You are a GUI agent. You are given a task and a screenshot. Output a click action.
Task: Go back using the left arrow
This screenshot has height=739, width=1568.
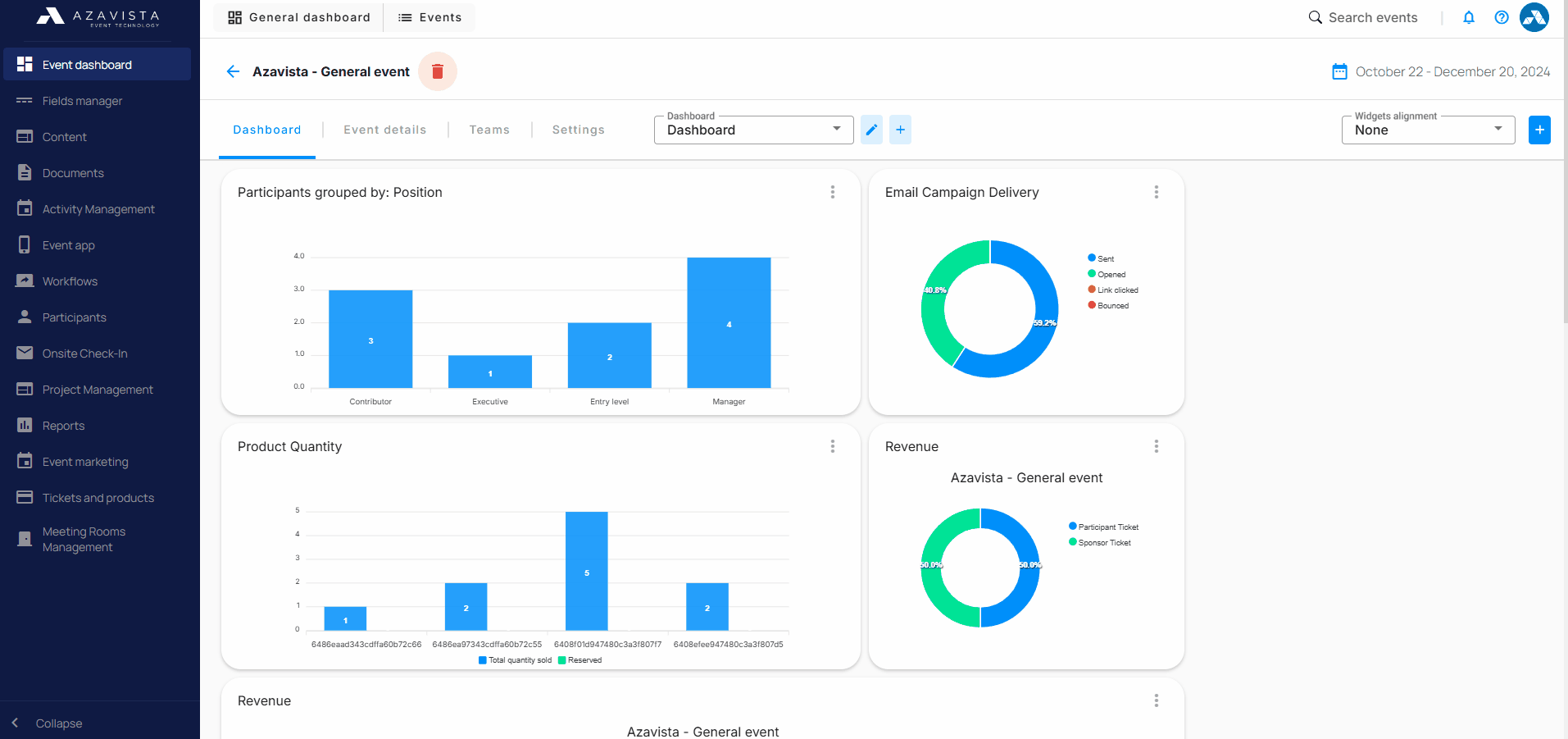[x=233, y=71]
